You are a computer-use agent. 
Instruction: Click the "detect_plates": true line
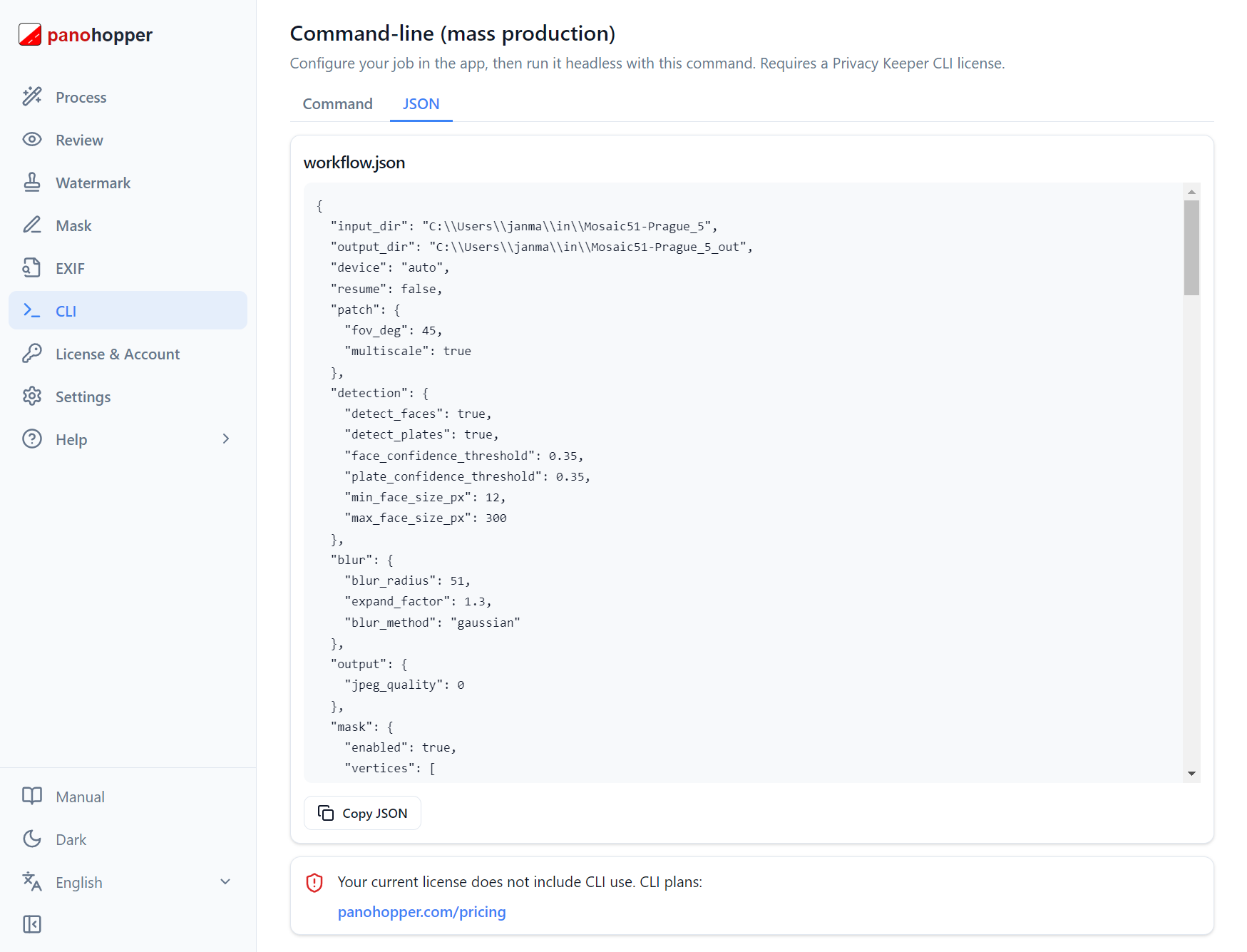pos(422,434)
